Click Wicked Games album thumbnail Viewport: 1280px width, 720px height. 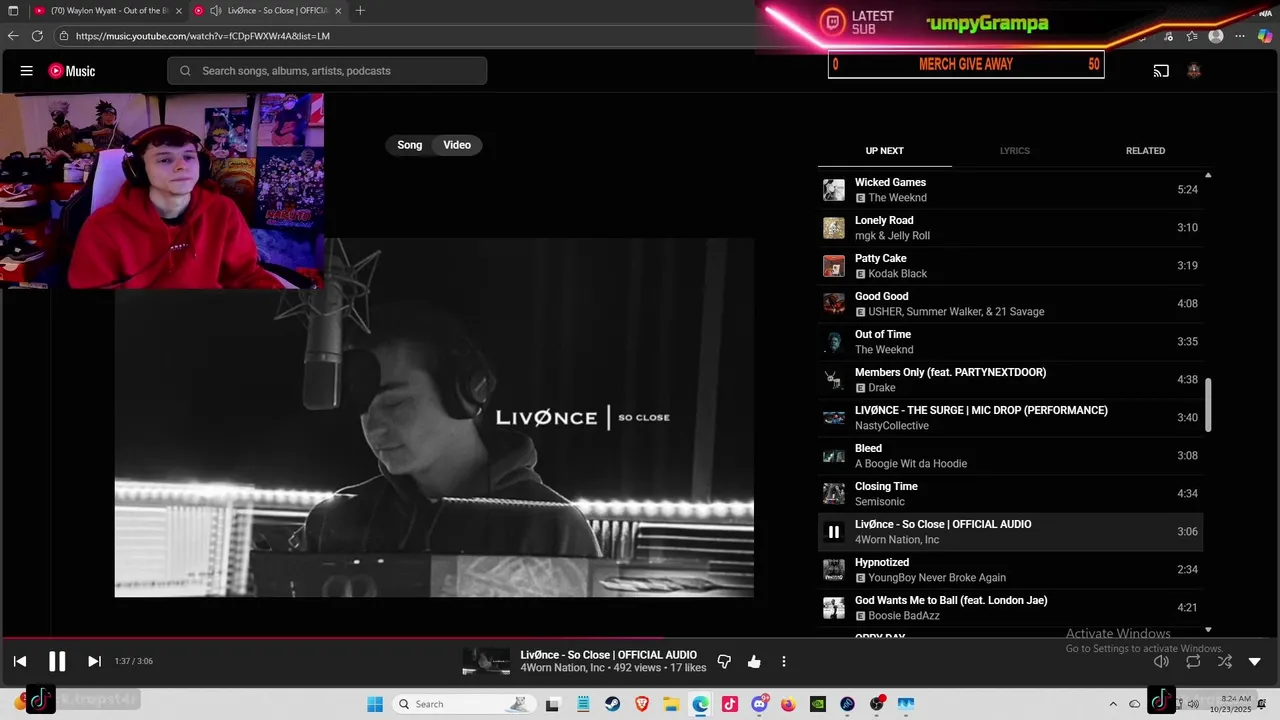pyautogui.click(x=833, y=190)
